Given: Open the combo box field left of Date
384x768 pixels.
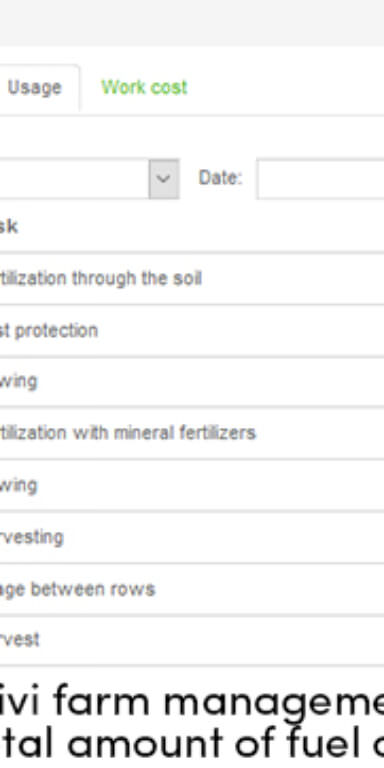Looking at the screenshot, I should tap(74, 178).
